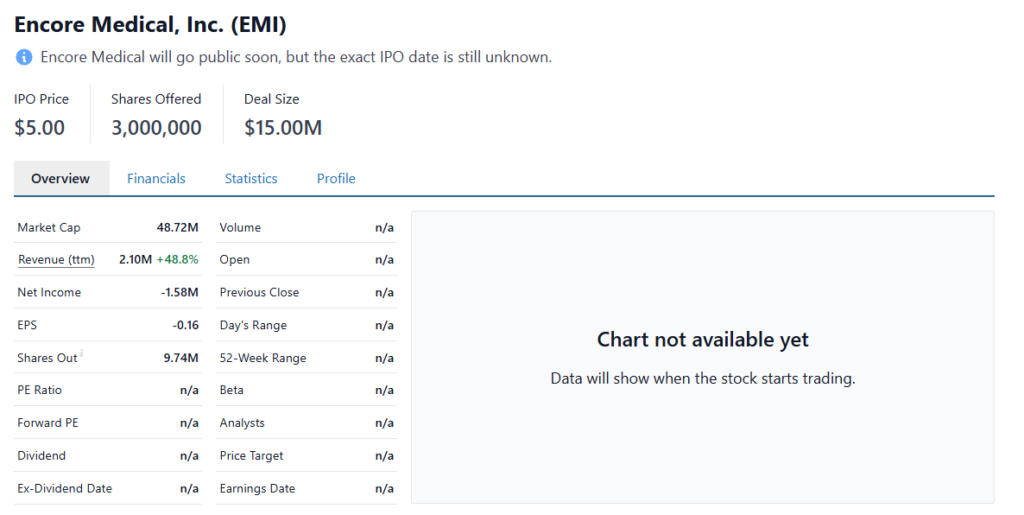Click the Earnings Date label
This screenshot has width=1024, height=515.
(257, 489)
